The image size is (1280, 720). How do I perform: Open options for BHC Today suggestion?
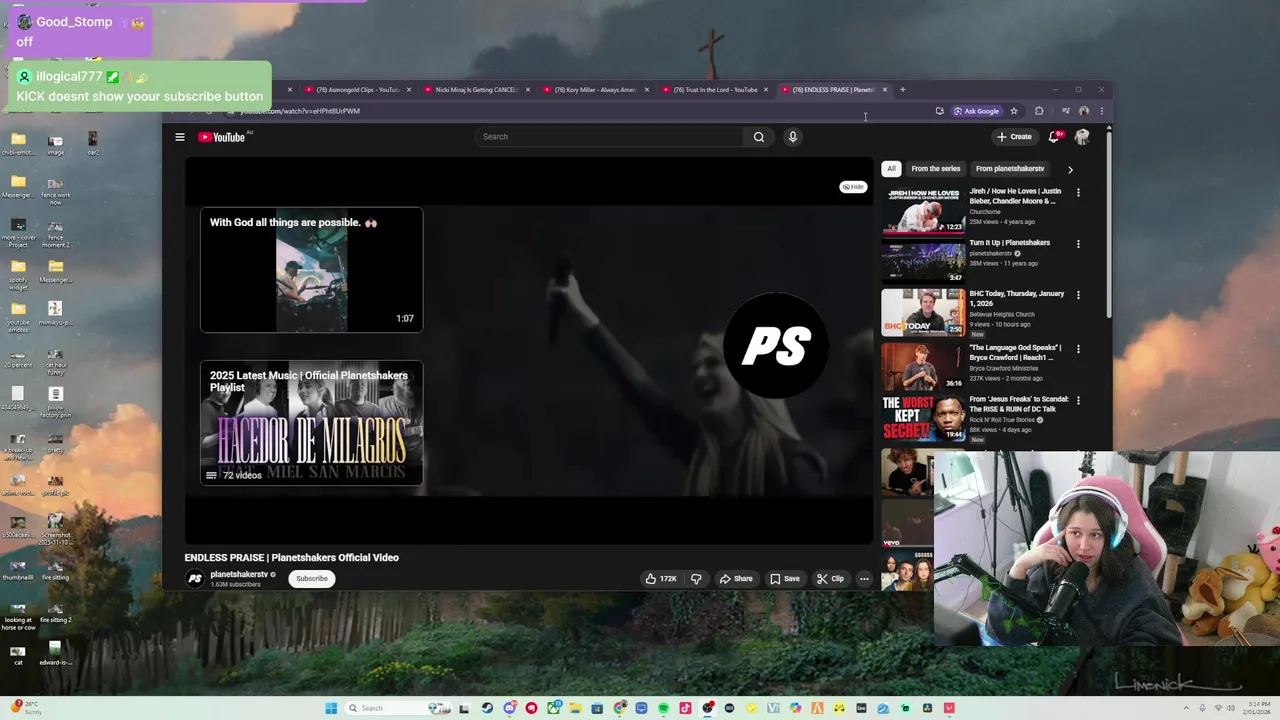coord(1078,295)
